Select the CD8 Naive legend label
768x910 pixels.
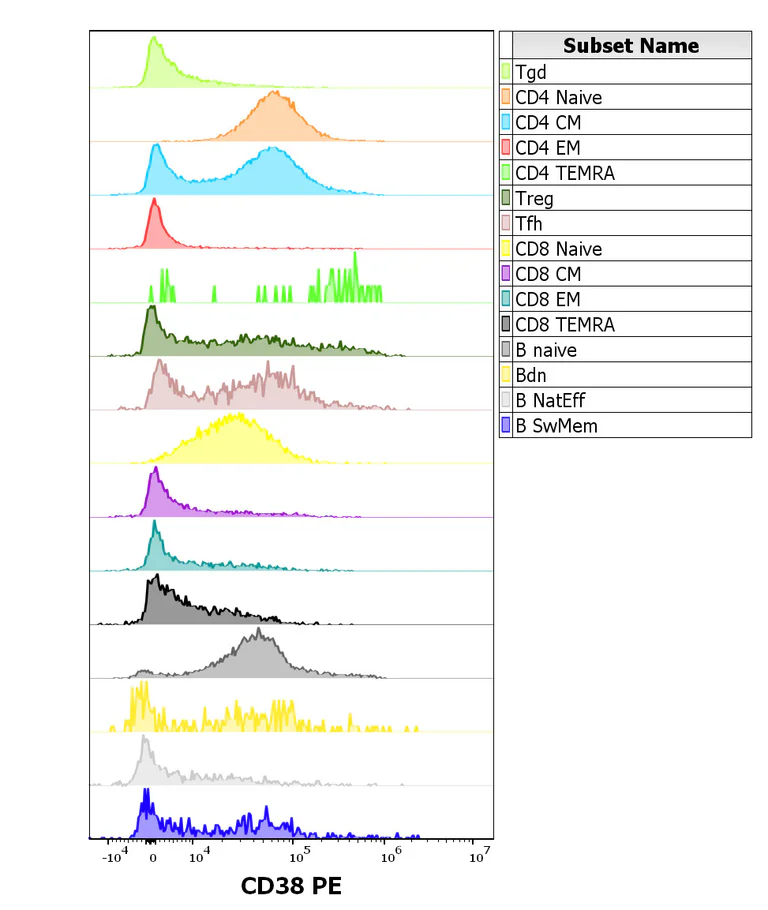tap(558, 249)
